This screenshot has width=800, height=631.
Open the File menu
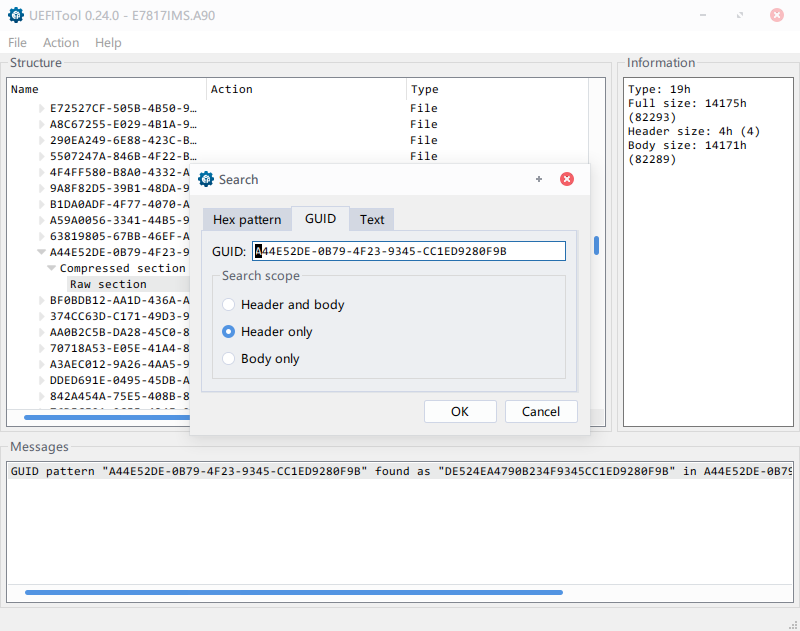[x=17, y=43]
